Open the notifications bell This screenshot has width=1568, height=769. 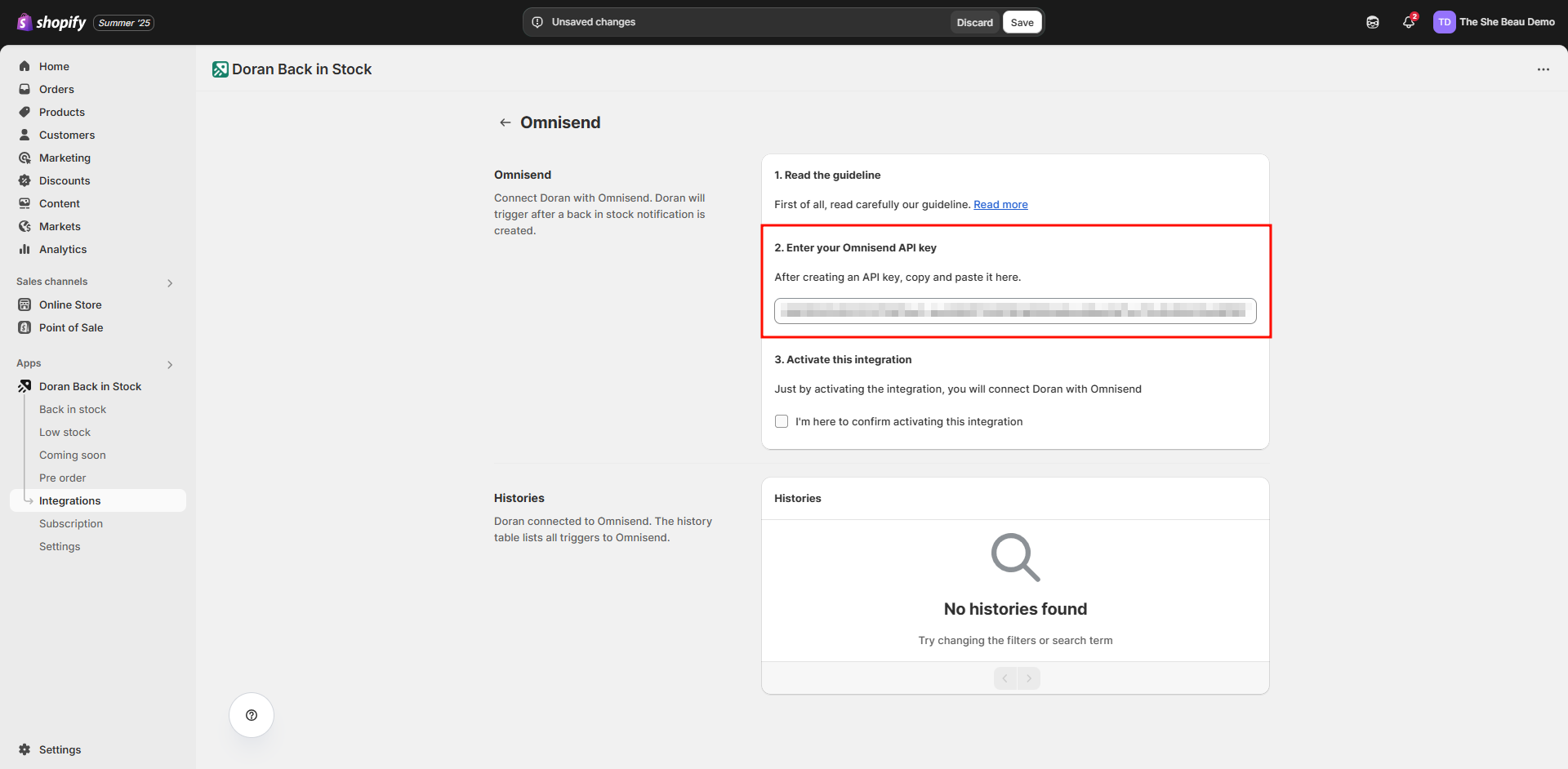(x=1409, y=22)
